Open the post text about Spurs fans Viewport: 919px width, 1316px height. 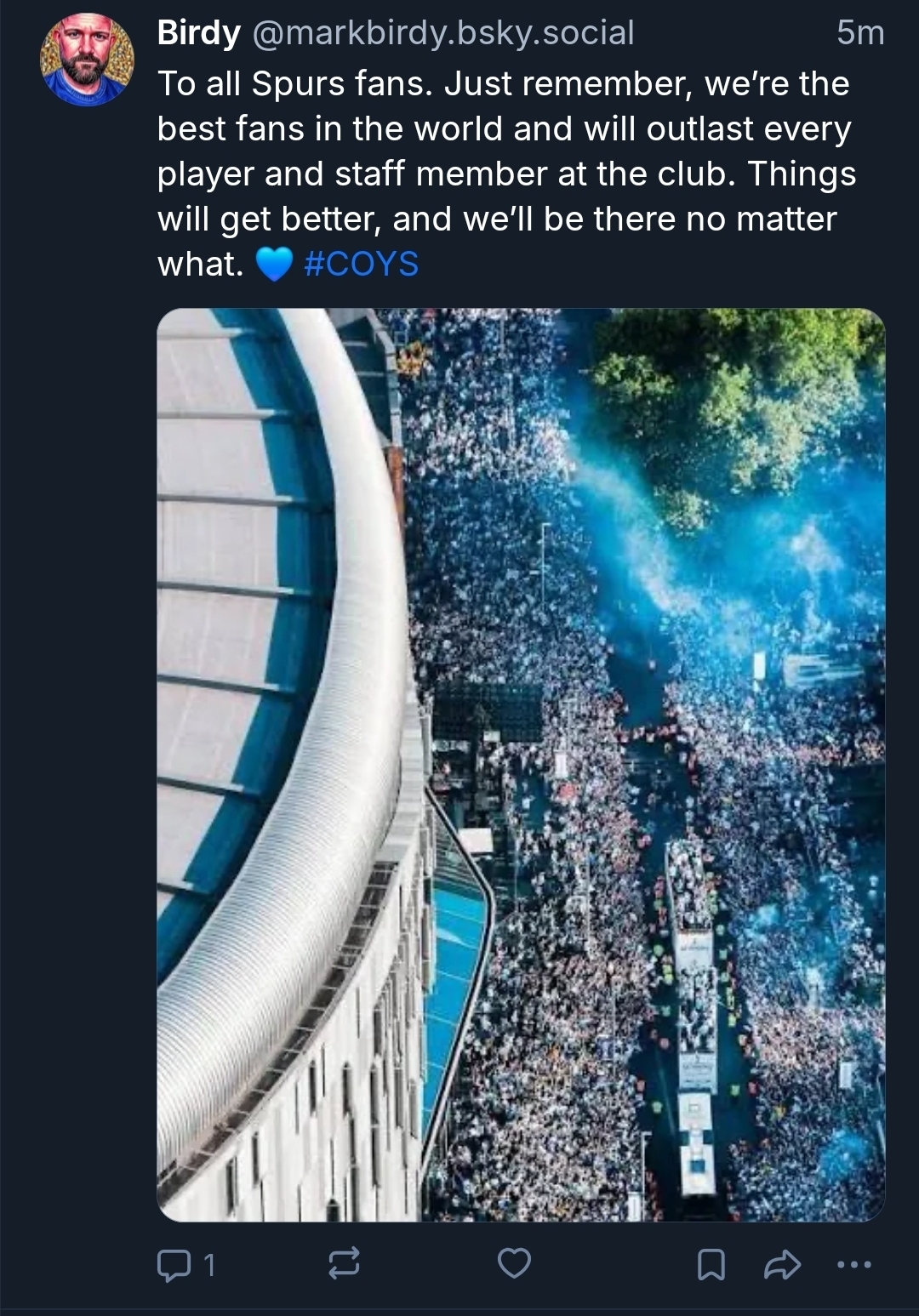coord(507,174)
